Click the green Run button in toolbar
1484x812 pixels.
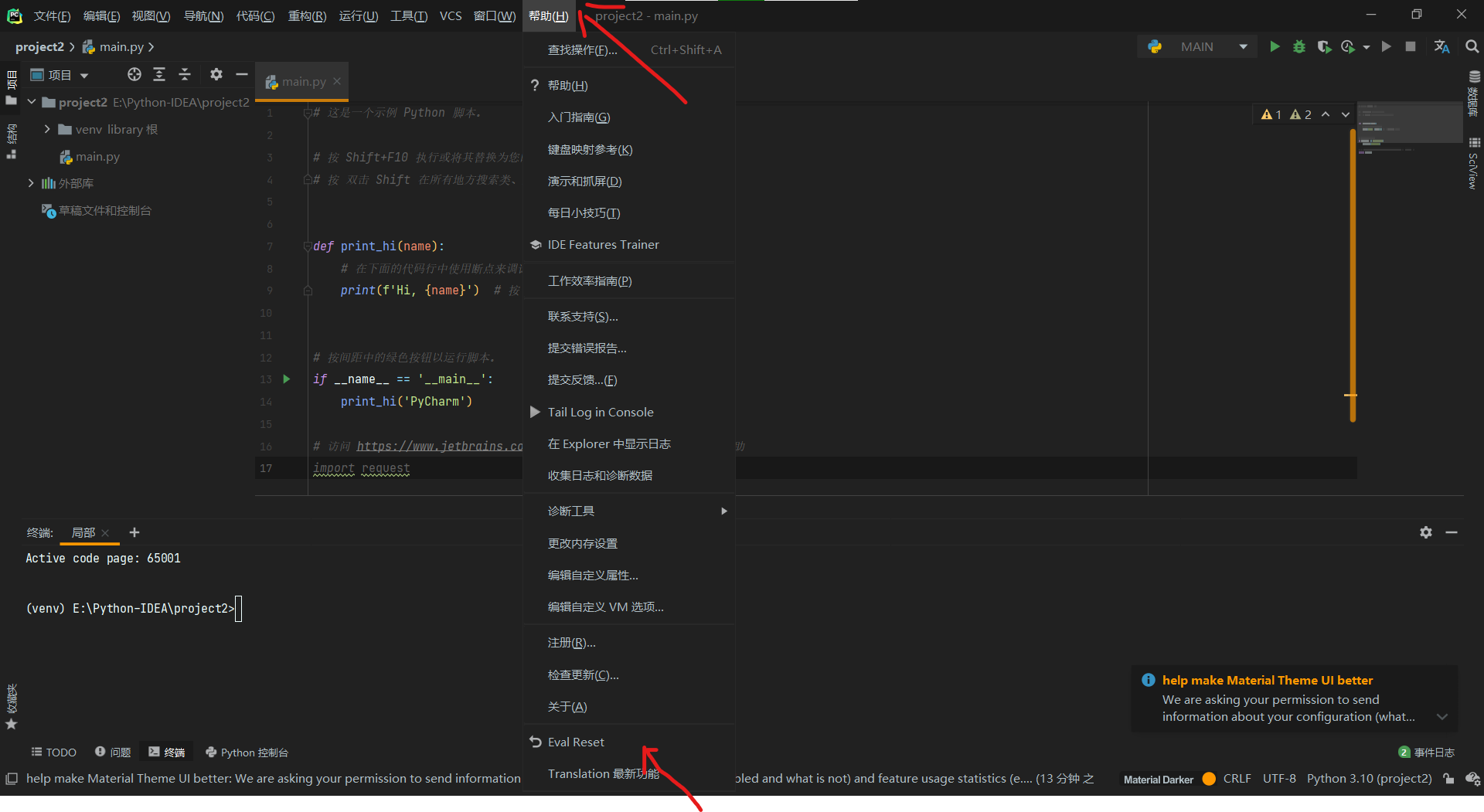(1275, 47)
